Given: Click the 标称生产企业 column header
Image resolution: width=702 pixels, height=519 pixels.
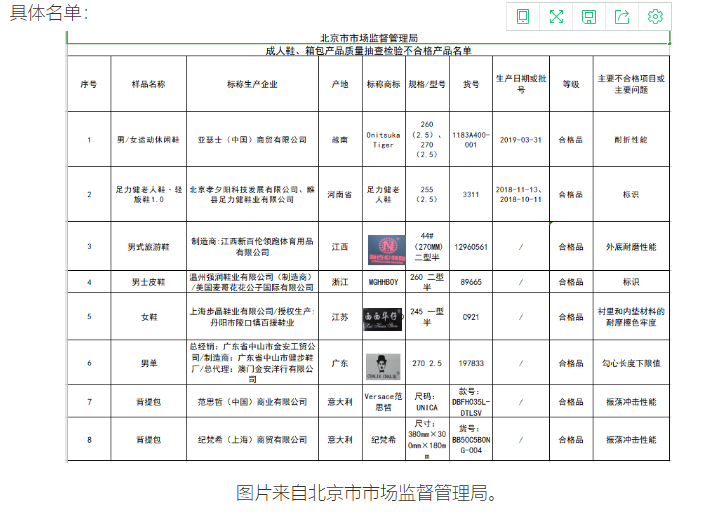Looking at the screenshot, I should [x=251, y=85].
